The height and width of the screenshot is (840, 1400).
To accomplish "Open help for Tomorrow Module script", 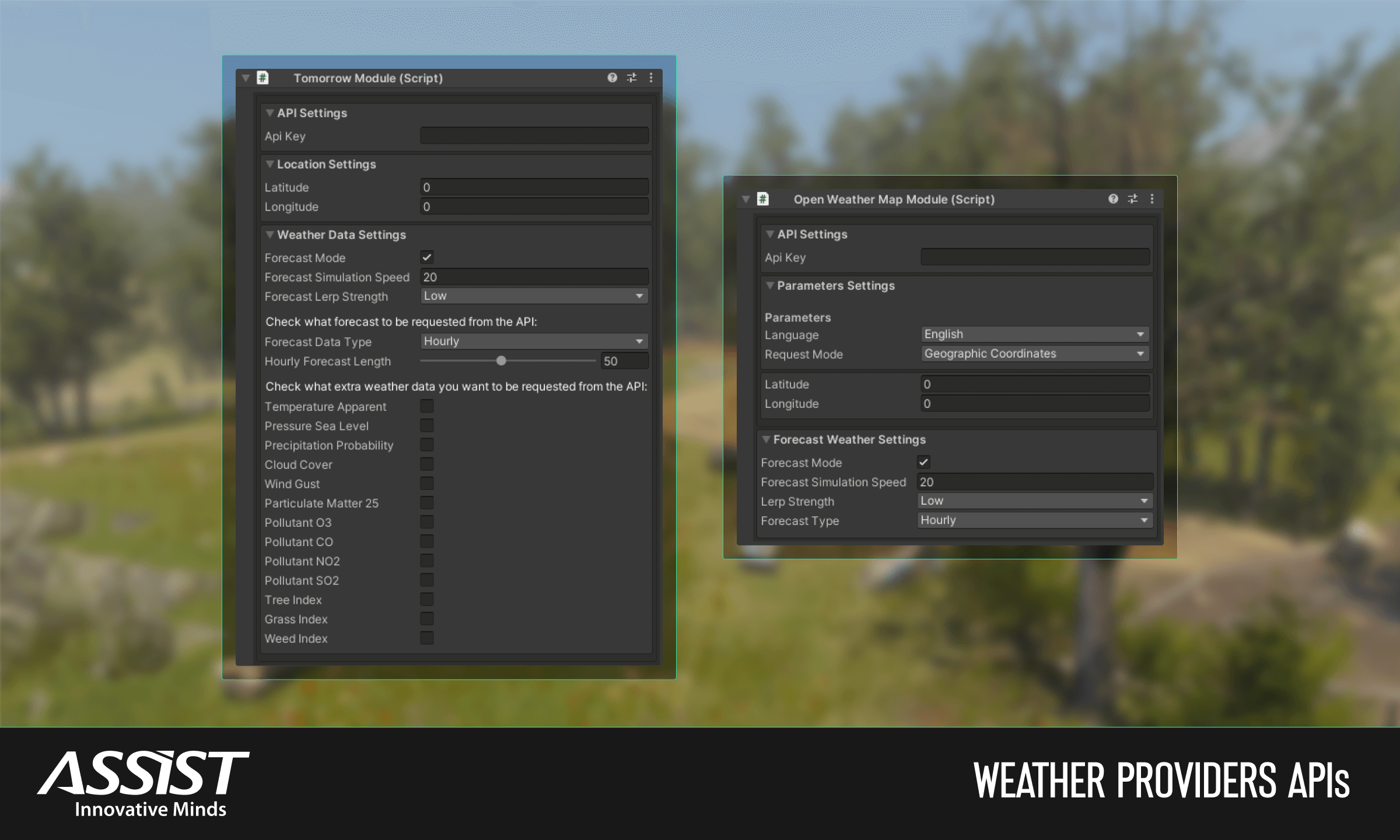I will (612, 78).
